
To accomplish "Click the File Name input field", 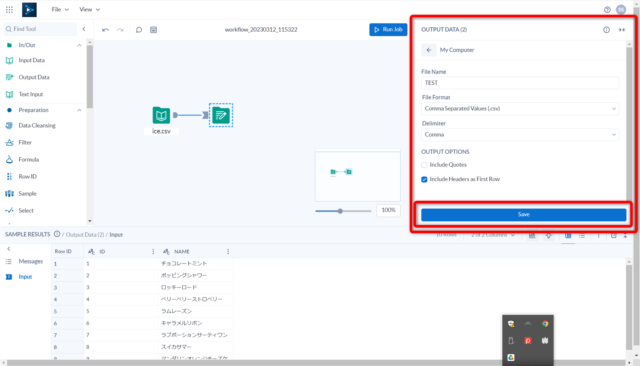I will point(520,83).
